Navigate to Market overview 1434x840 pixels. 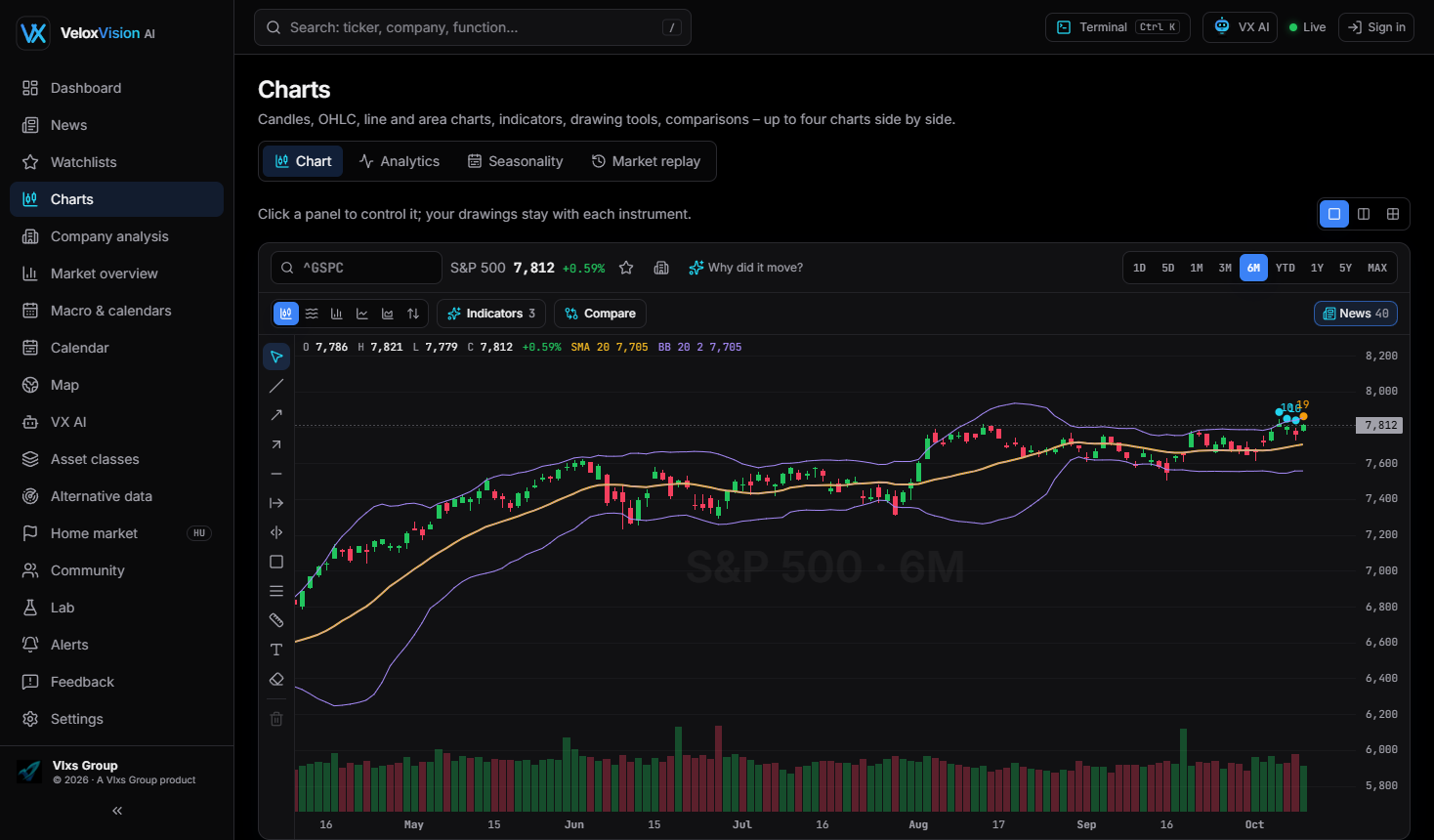pyautogui.click(x=116, y=273)
